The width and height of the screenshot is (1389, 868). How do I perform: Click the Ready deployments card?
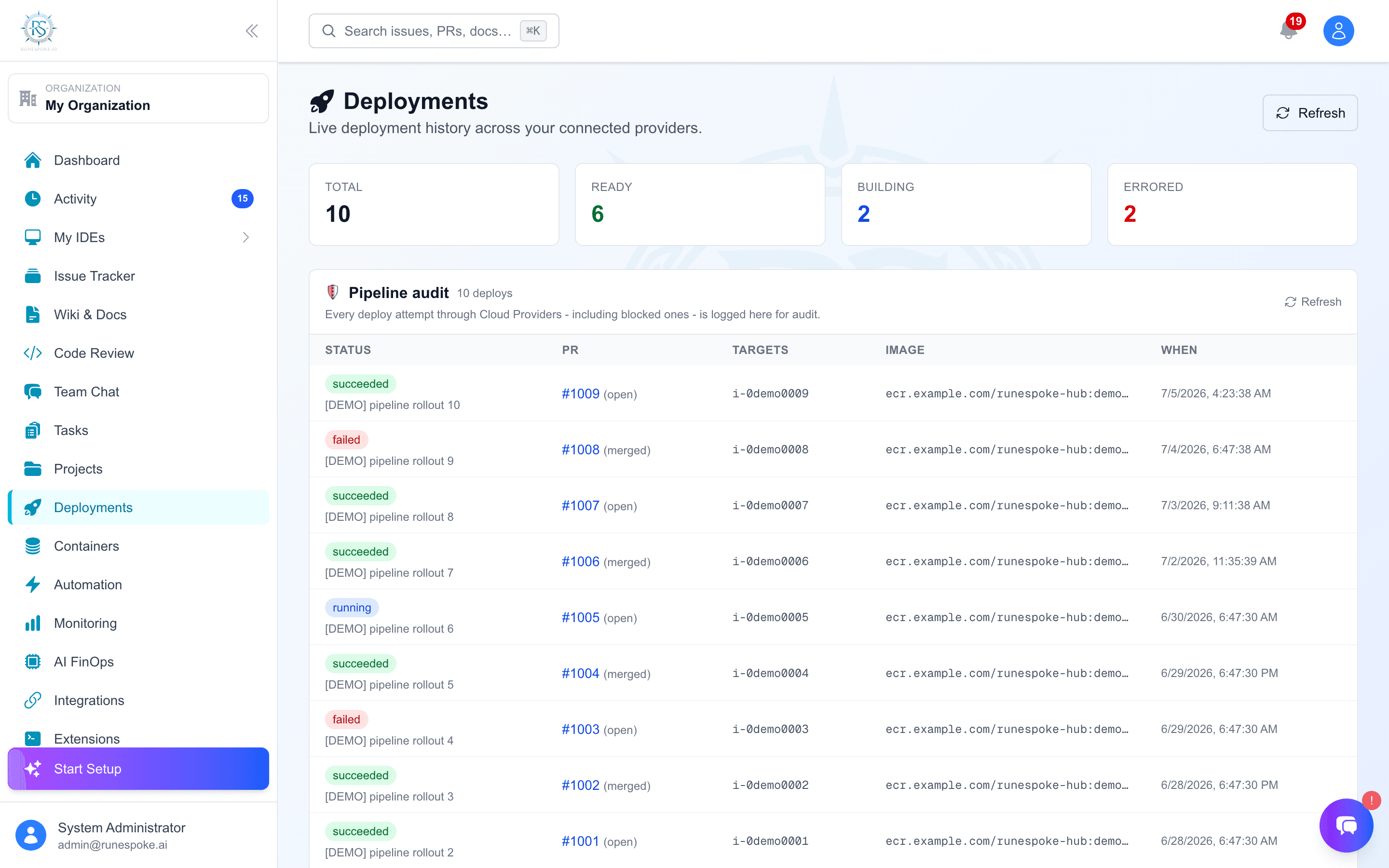point(700,204)
